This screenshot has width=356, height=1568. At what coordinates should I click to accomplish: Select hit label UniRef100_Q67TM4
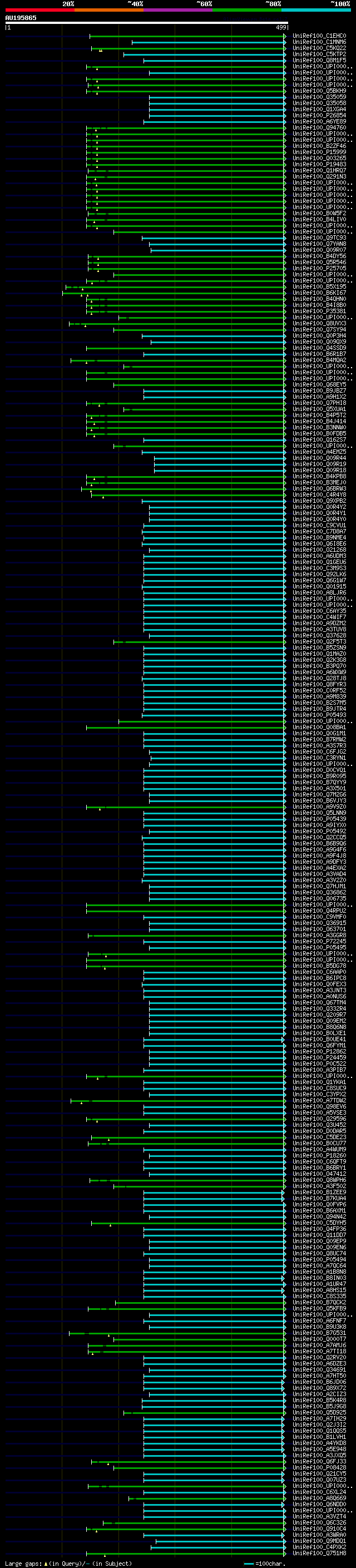[319, 1002]
